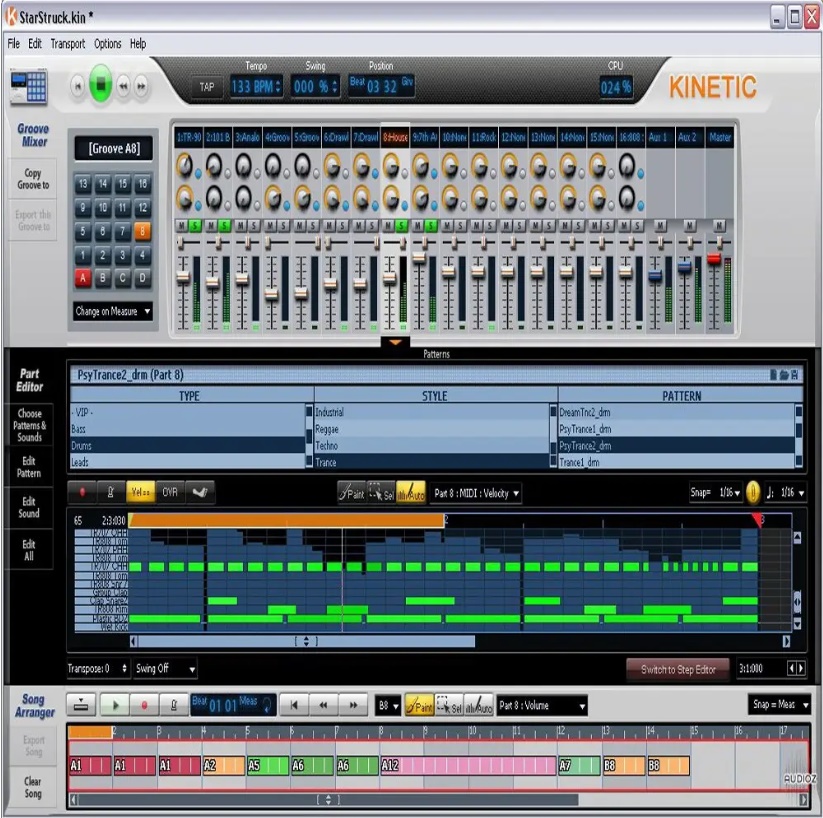Click the Master channel volume fader
Viewport: 823px width, 818px height.
coord(714,259)
